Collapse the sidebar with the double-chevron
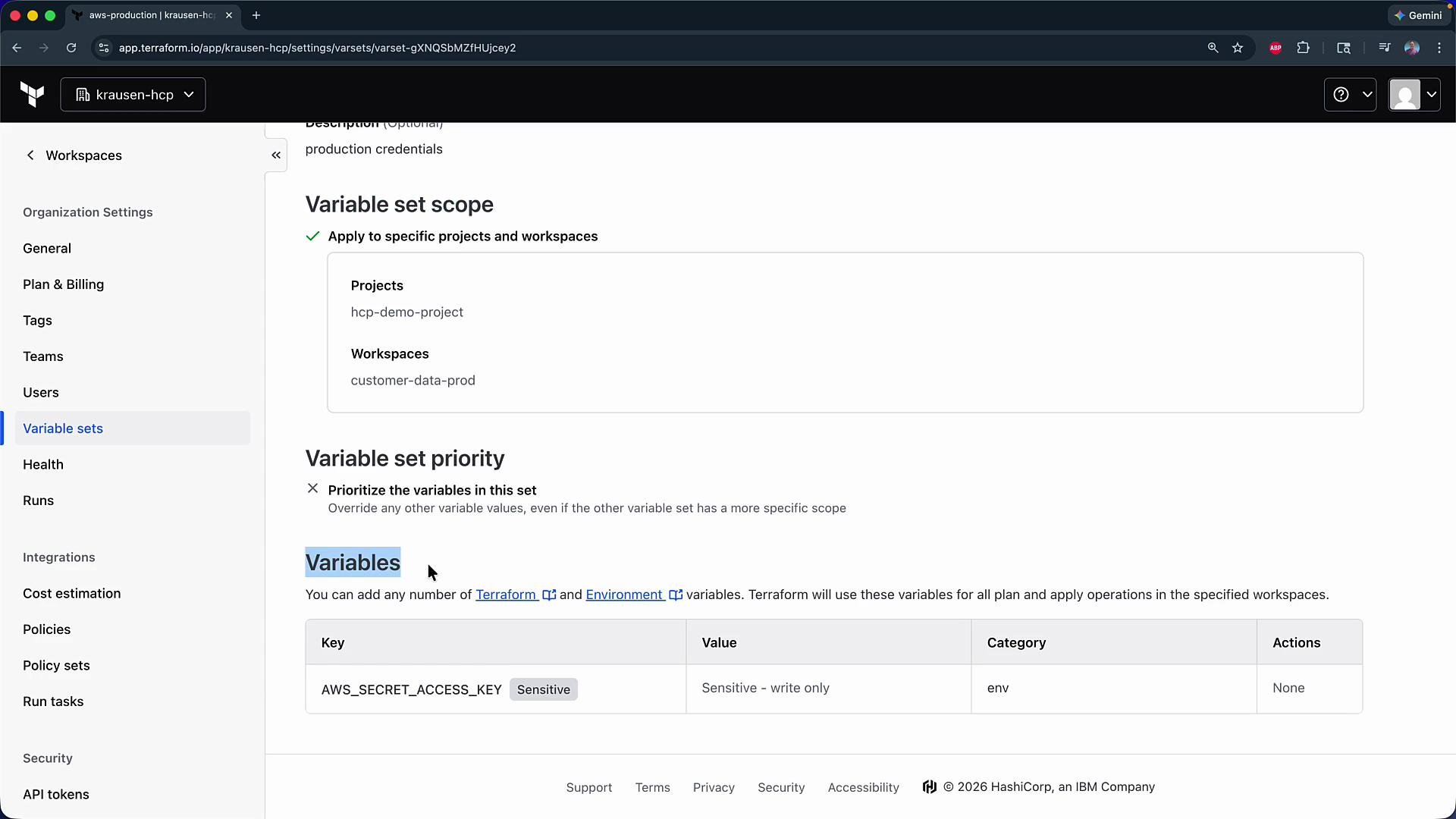This screenshot has height=819, width=1456. tap(276, 155)
